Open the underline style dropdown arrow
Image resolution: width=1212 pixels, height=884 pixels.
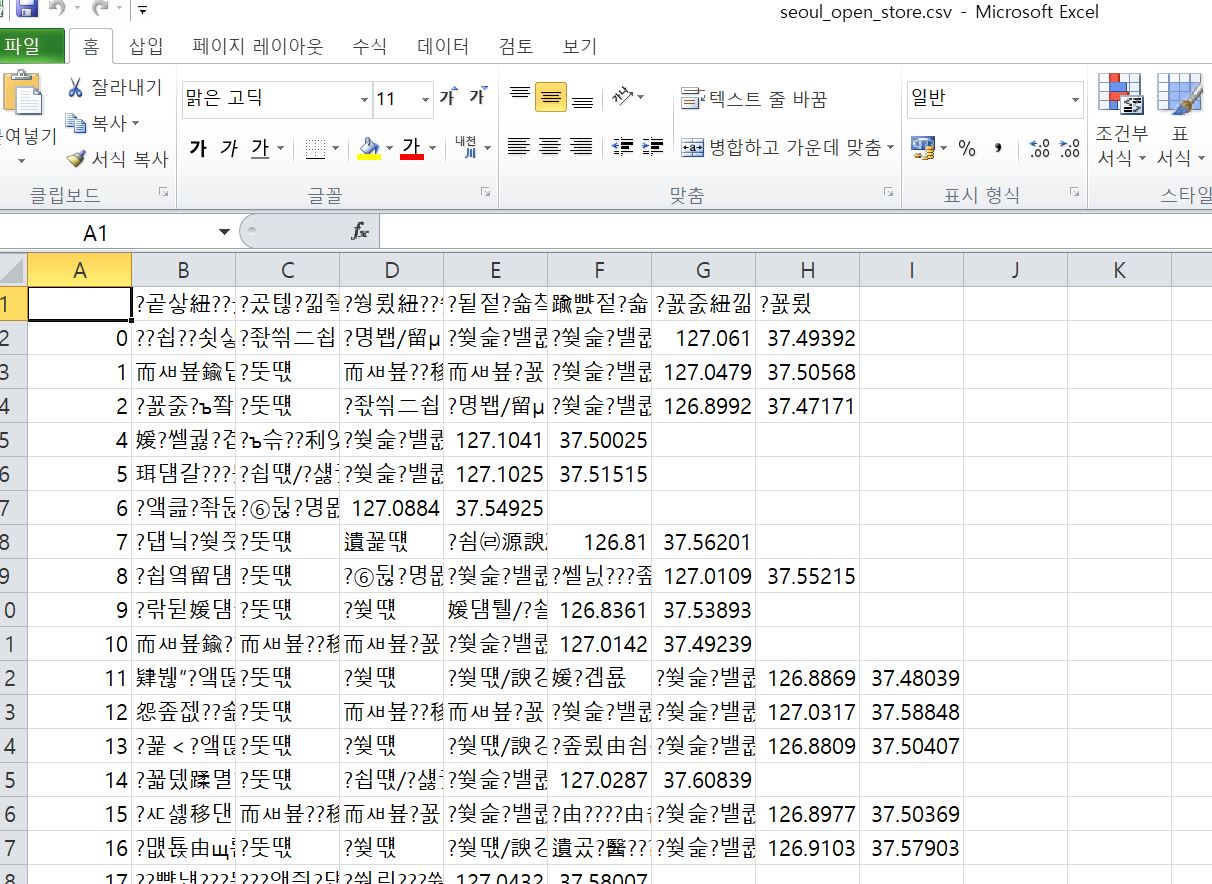[281, 149]
